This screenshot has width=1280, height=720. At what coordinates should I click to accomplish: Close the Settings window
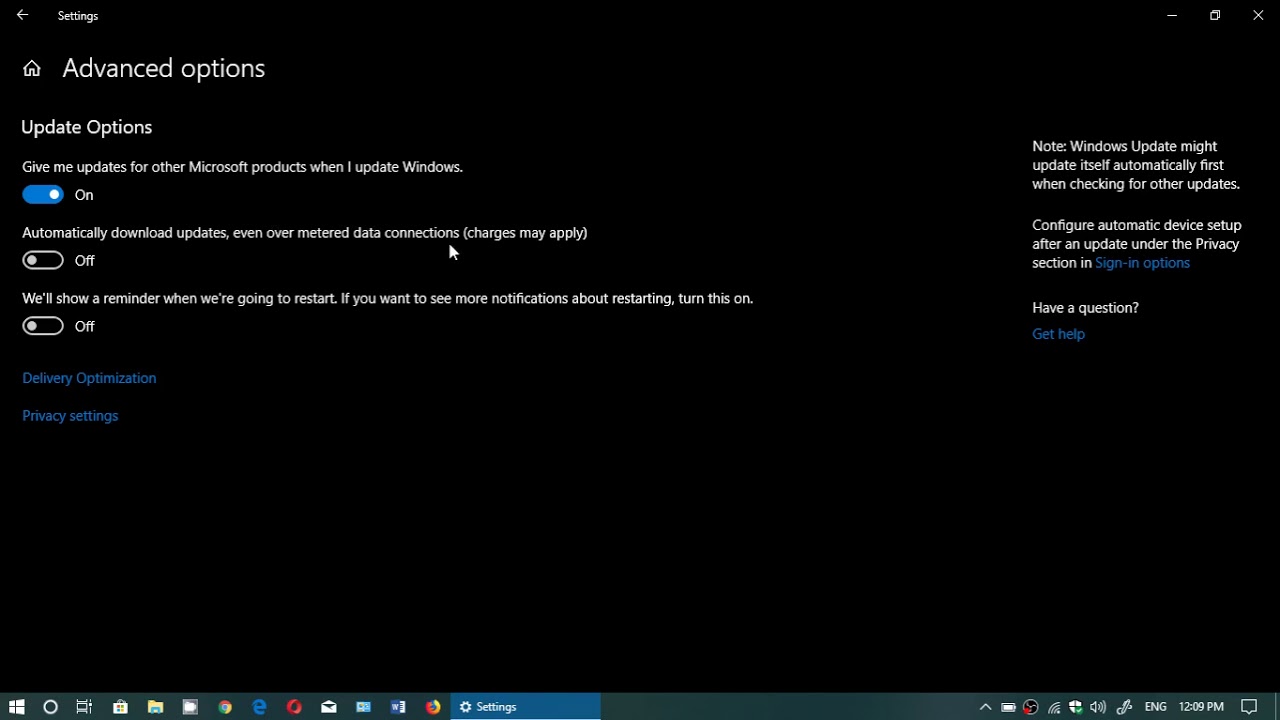(x=1258, y=15)
